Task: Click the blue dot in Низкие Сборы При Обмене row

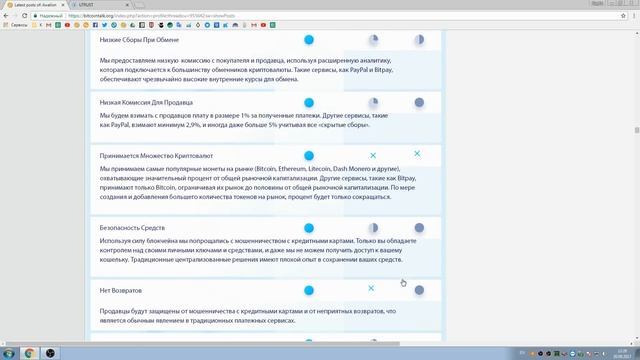Action: point(309,40)
